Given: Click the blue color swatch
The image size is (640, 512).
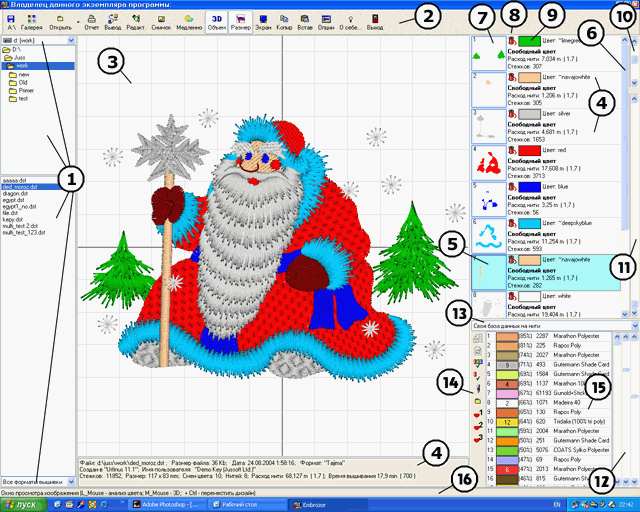Looking at the screenshot, I should click(x=529, y=187).
